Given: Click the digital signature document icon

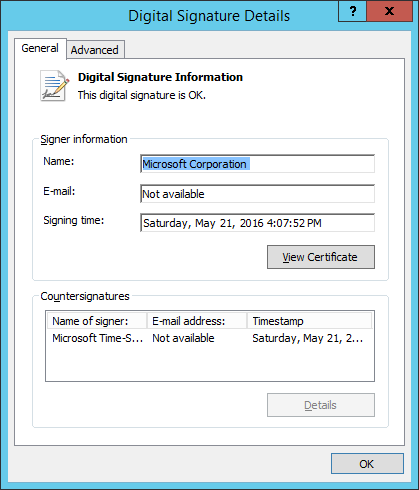Looking at the screenshot, I should pyautogui.click(x=55, y=86).
